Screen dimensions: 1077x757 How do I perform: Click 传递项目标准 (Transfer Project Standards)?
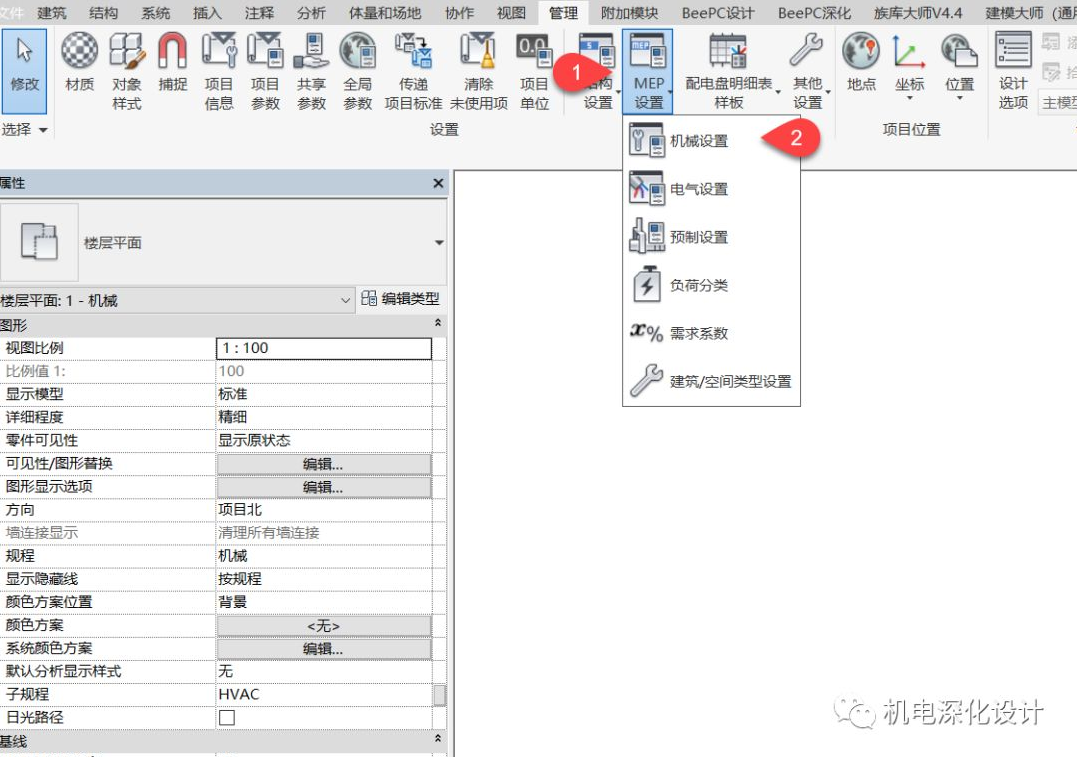point(413,71)
